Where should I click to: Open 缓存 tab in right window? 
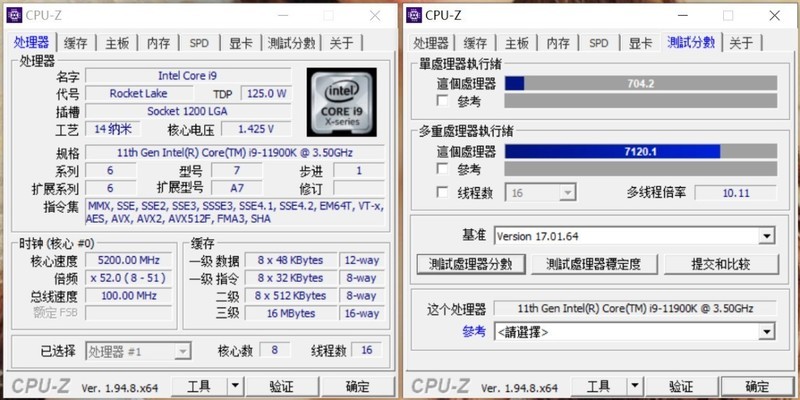pyautogui.click(x=476, y=43)
